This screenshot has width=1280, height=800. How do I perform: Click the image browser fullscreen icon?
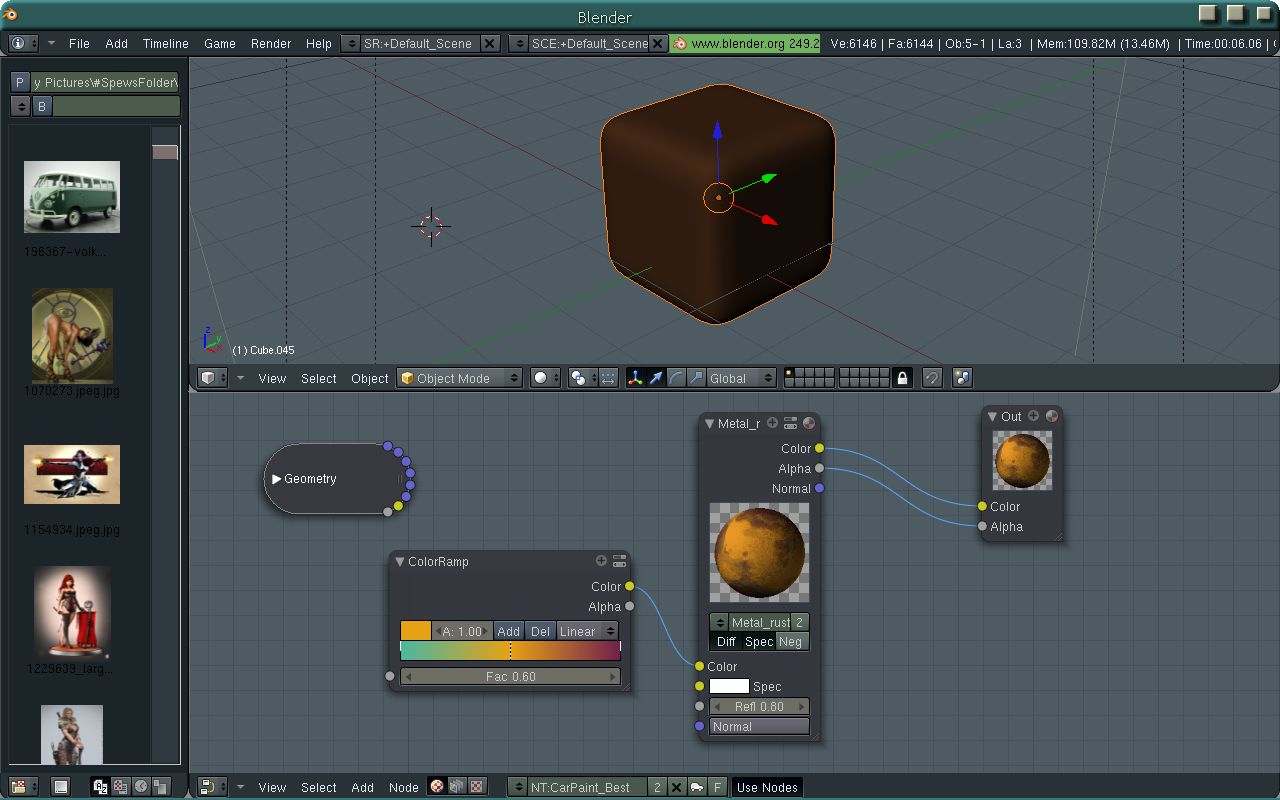point(61,787)
